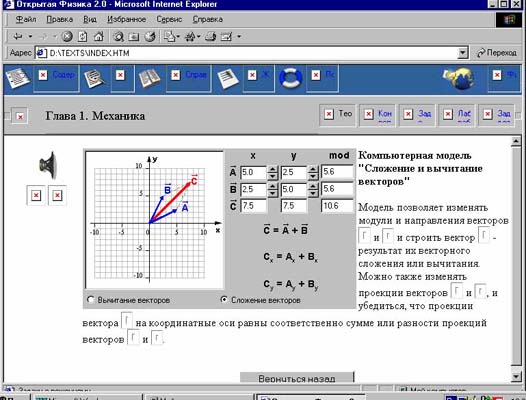Screen dimensions: 526x400
Task: Open the lifebuoy help icon
Action: tap(290, 79)
